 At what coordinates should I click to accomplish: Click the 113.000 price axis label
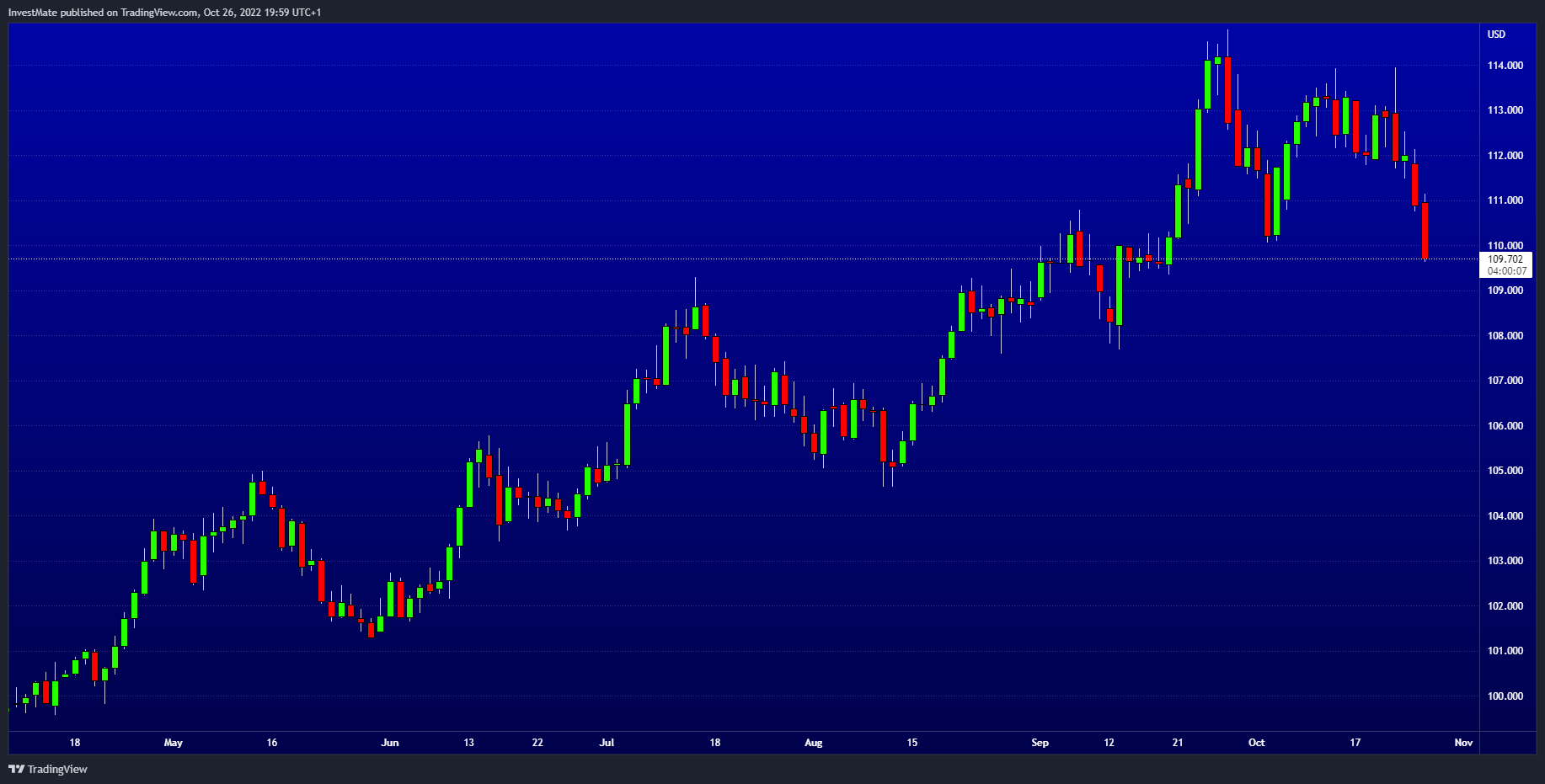[1505, 110]
